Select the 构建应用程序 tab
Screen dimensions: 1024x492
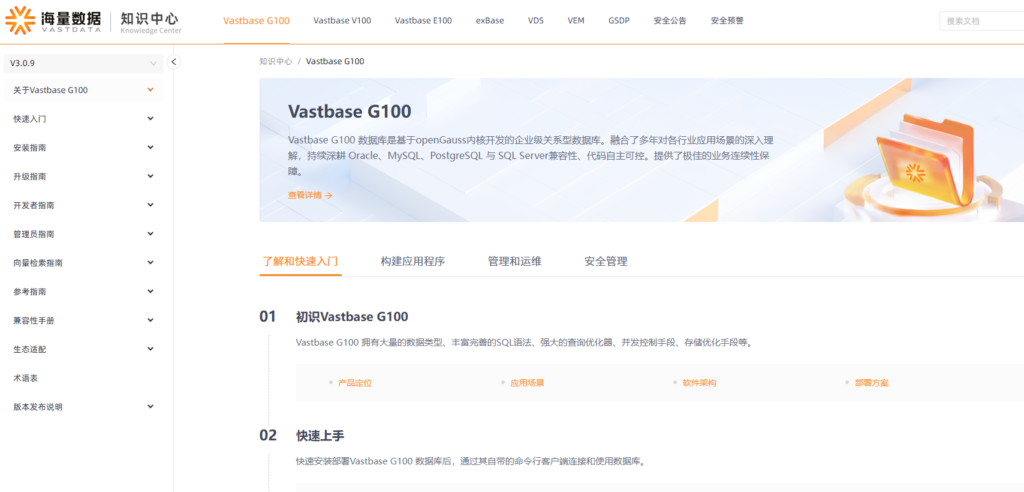(x=413, y=261)
